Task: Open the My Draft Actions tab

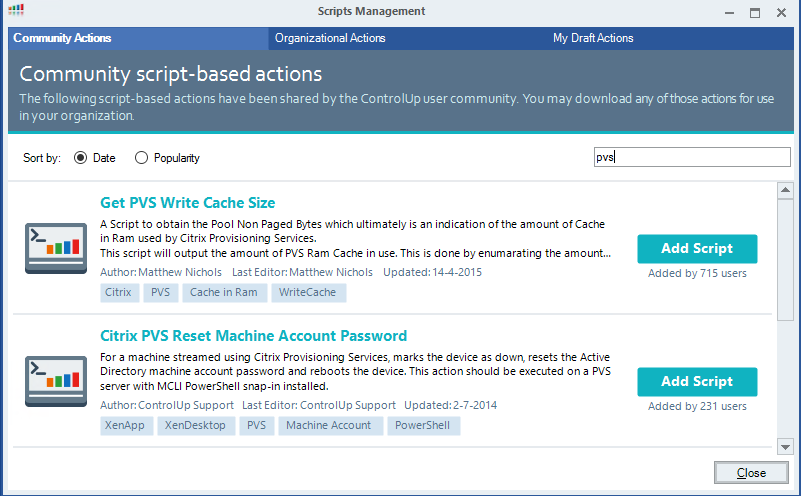Action: pos(593,38)
